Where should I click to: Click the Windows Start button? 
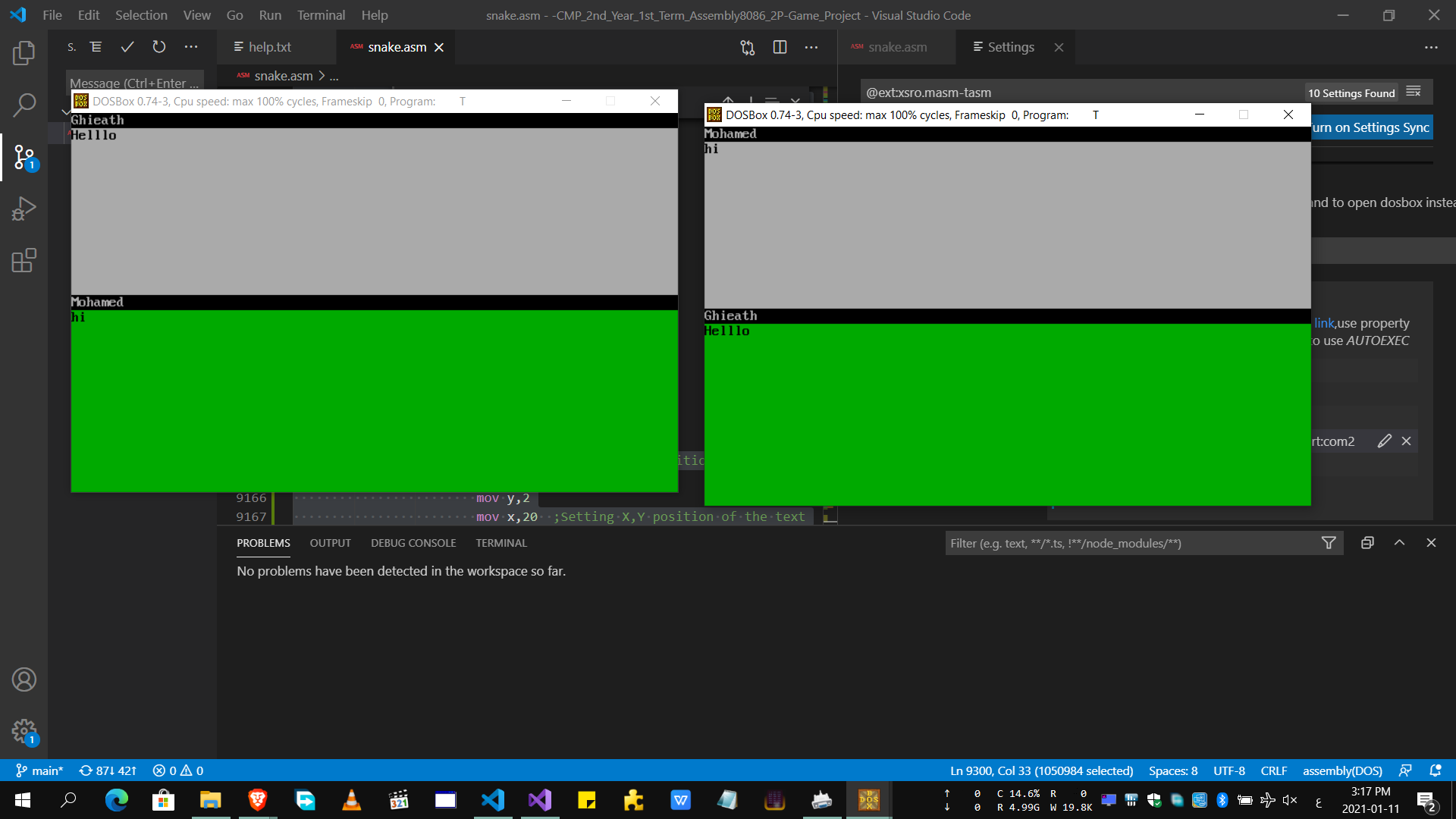pyautogui.click(x=22, y=800)
